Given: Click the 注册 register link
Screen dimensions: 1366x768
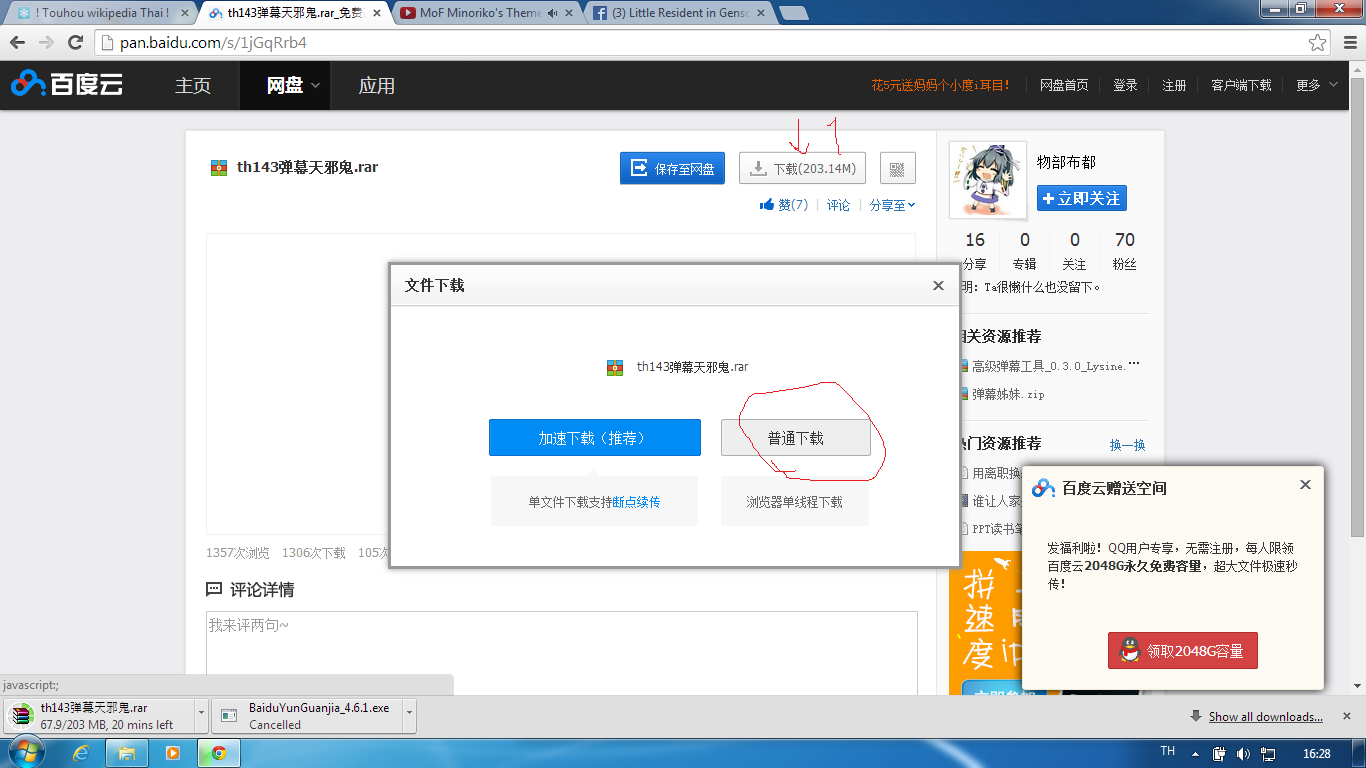Looking at the screenshot, I should pos(1174,85).
